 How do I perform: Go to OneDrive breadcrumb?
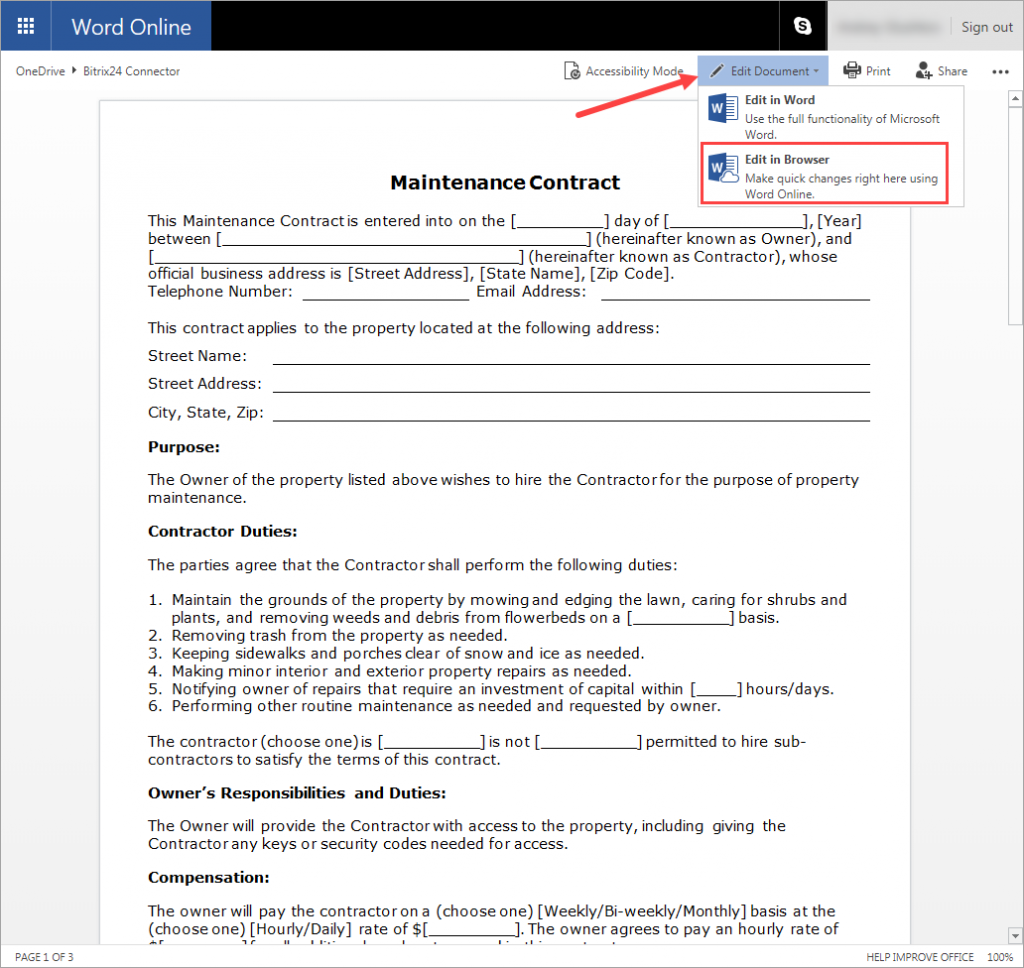click(x=40, y=71)
